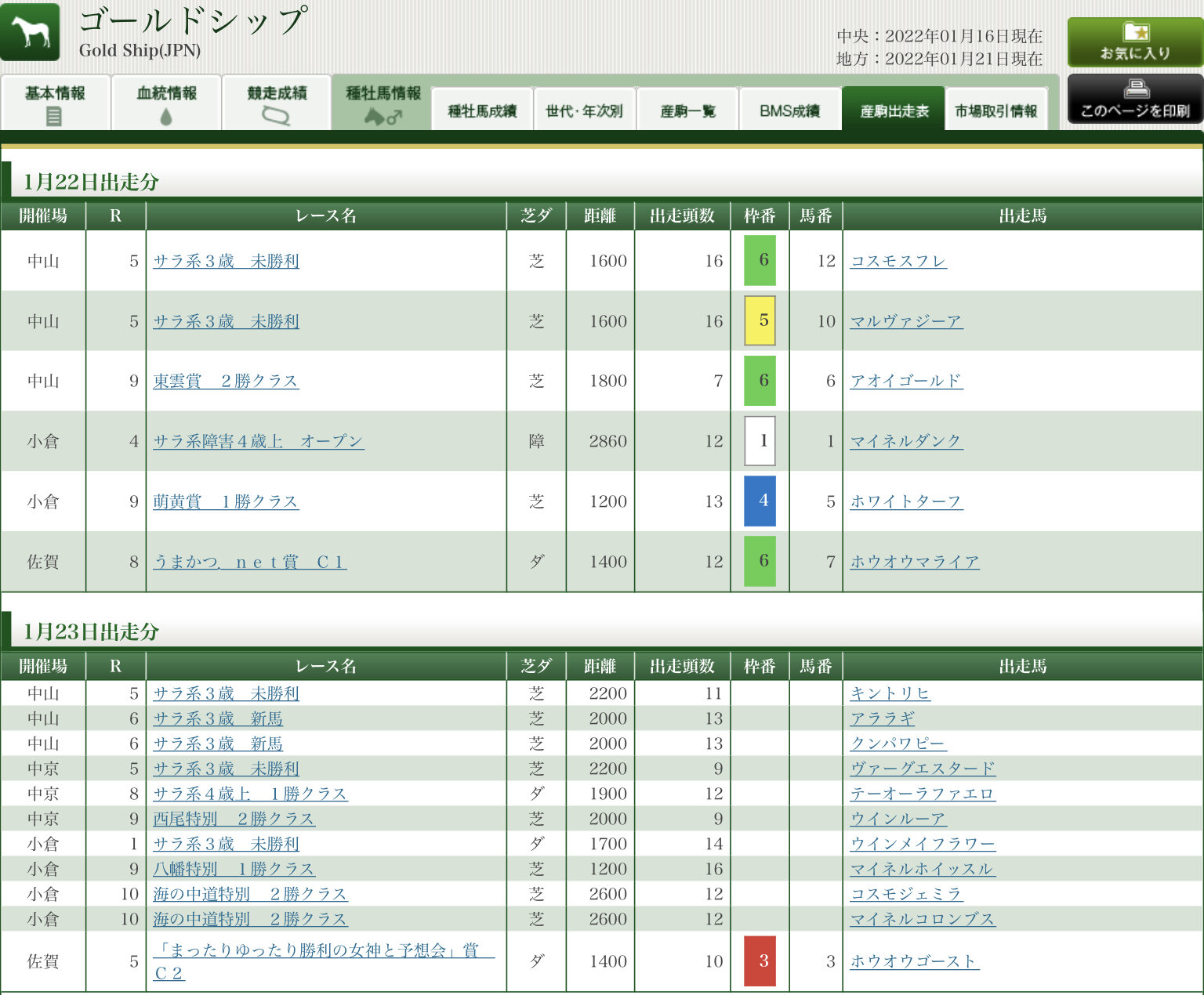The height and width of the screenshot is (995, 1204).
Task: Click the お気に入り text label
Action: coord(1135,53)
